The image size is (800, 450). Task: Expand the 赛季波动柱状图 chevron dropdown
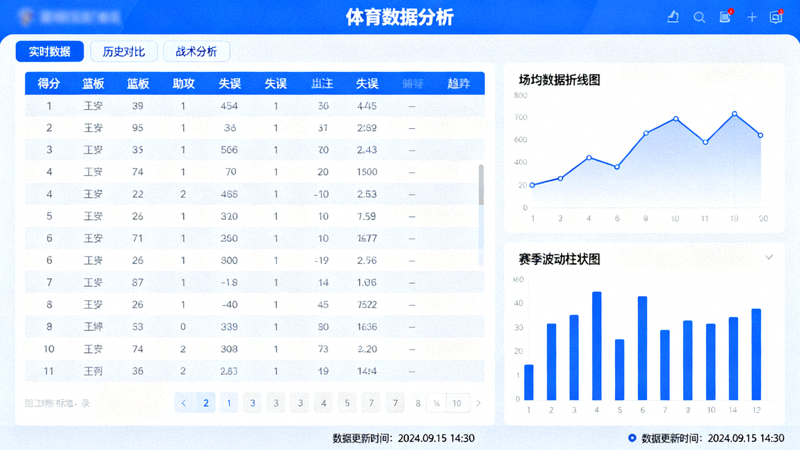click(769, 257)
